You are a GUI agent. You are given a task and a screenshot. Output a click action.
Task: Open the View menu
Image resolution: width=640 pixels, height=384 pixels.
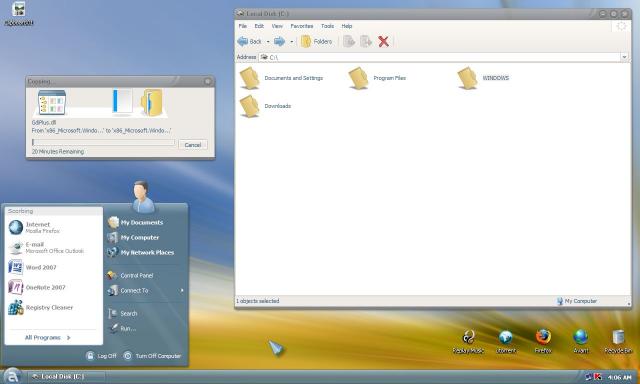pyautogui.click(x=277, y=26)
